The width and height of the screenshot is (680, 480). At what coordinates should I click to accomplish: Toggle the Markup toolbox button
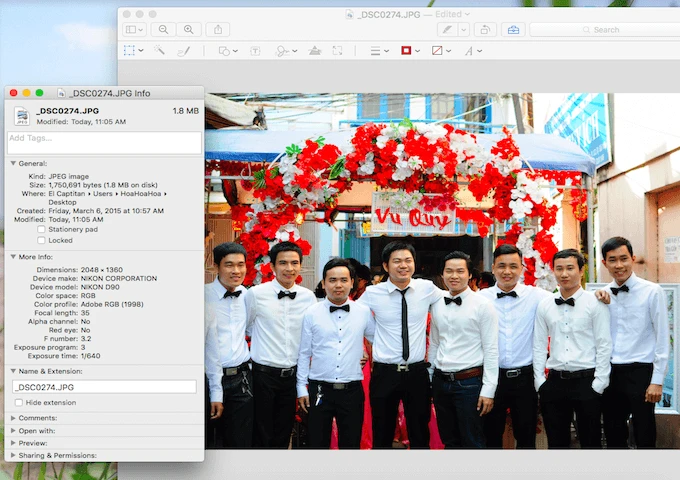[x=513, y=30]
